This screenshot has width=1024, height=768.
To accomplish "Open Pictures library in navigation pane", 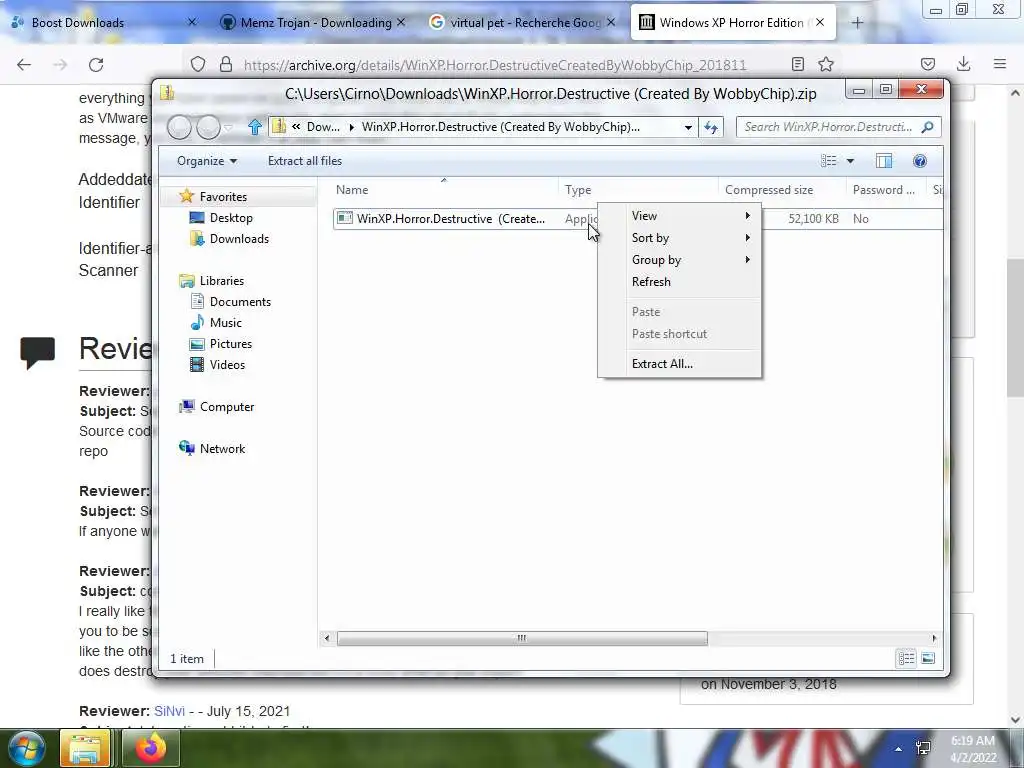I will (x=231, y=344).
